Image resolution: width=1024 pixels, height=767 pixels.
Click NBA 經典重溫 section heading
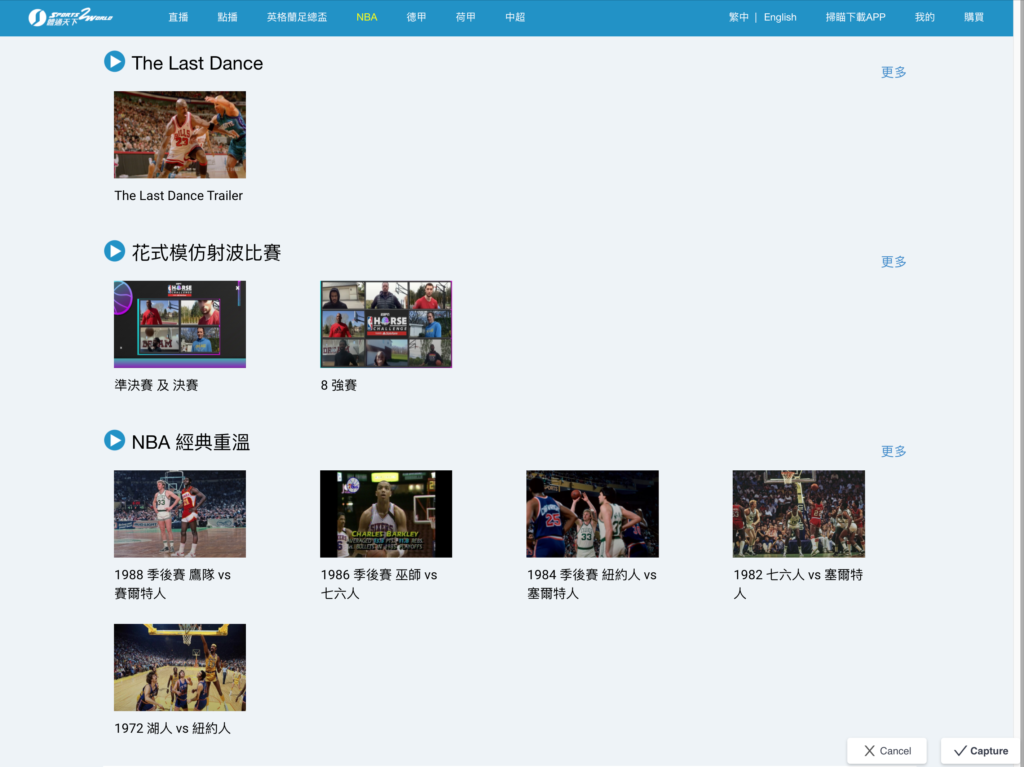coord(191,442)
